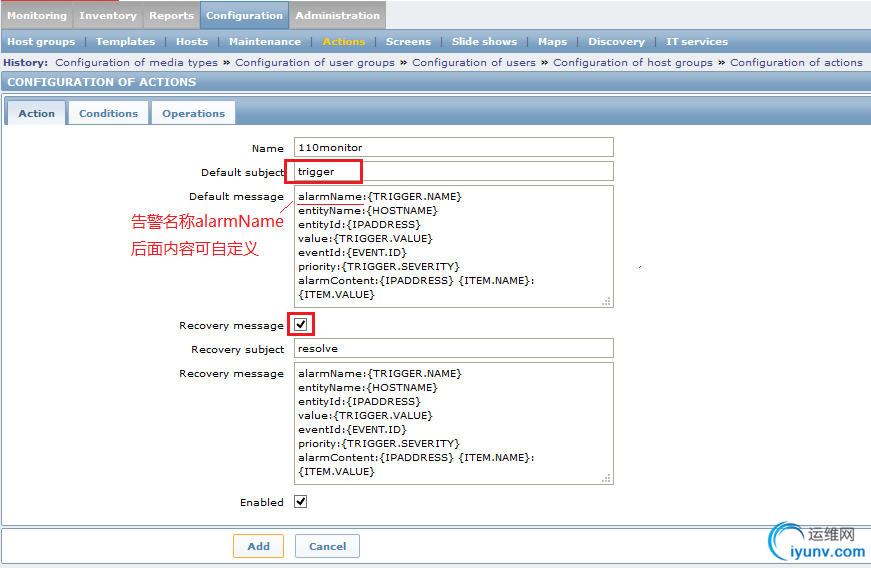
Task: Click the Add button
Action: tap(258, 546)
